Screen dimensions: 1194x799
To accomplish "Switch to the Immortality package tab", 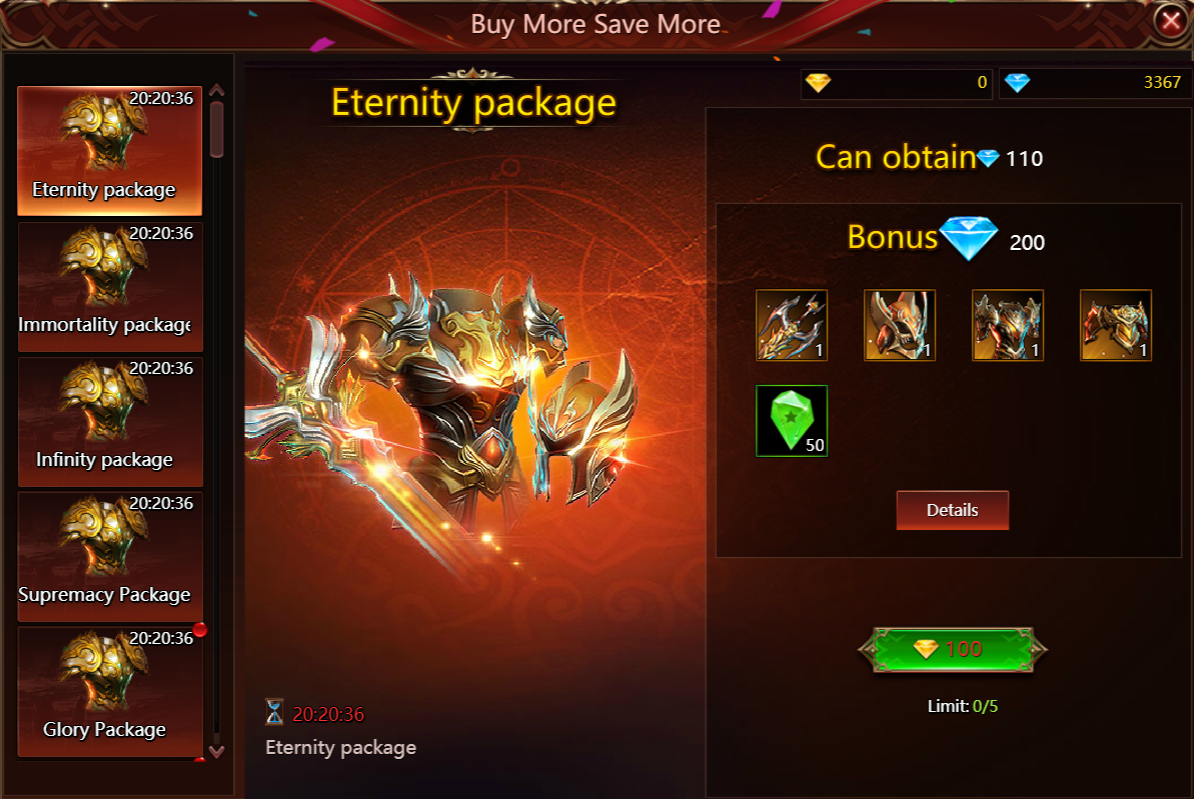I will (110, 286).
